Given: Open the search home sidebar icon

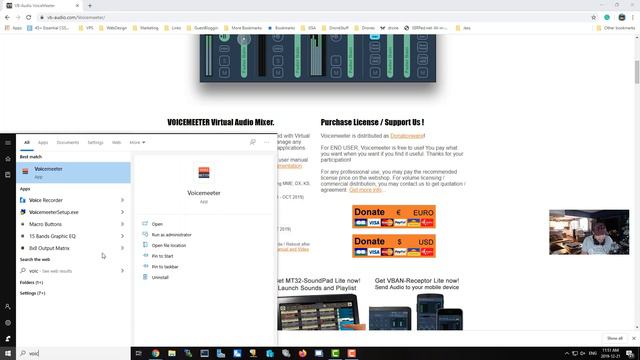Looking at the screenshot, I should (x=8, y=159).
